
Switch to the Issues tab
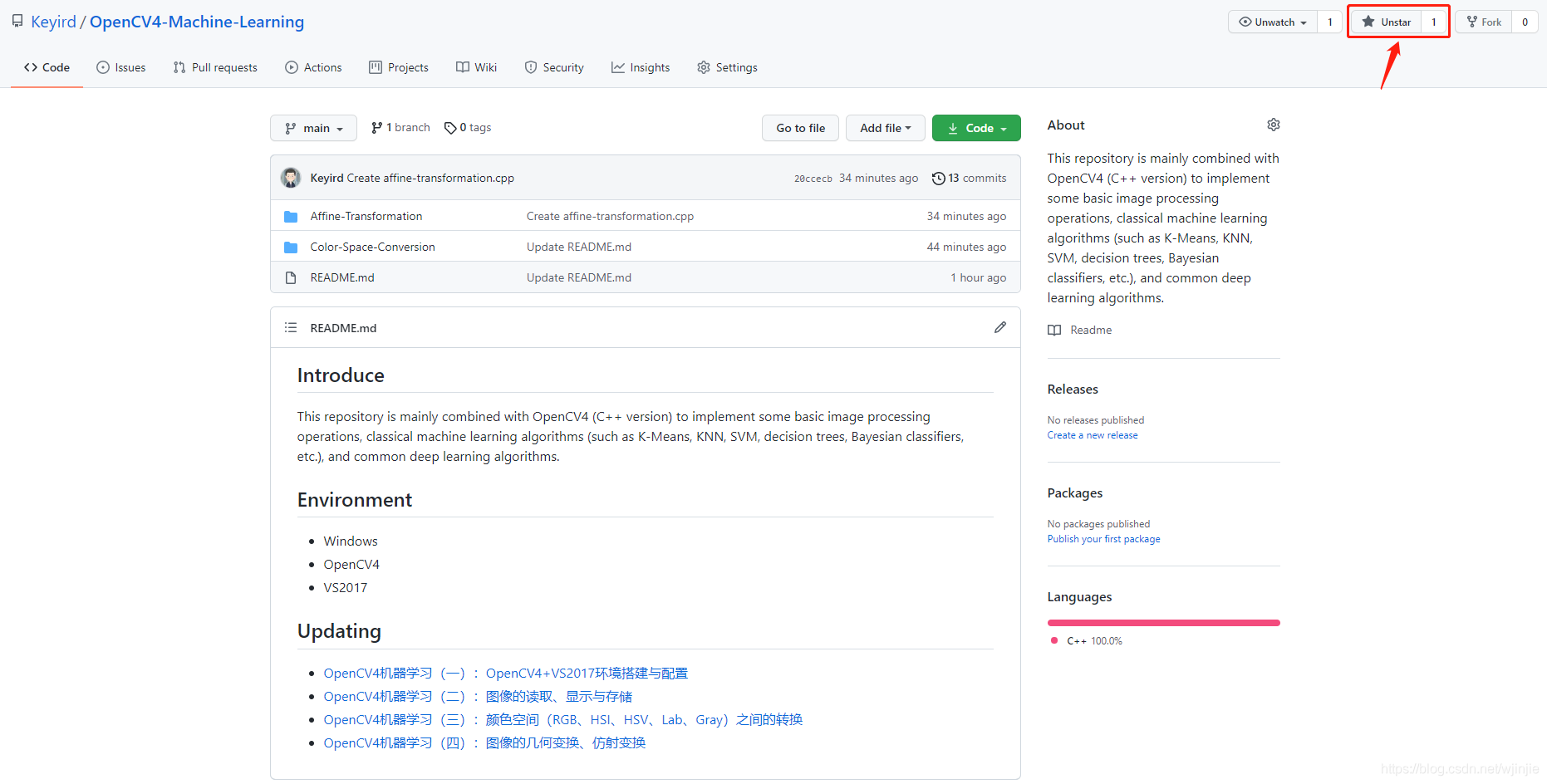[x=121, y=67]
